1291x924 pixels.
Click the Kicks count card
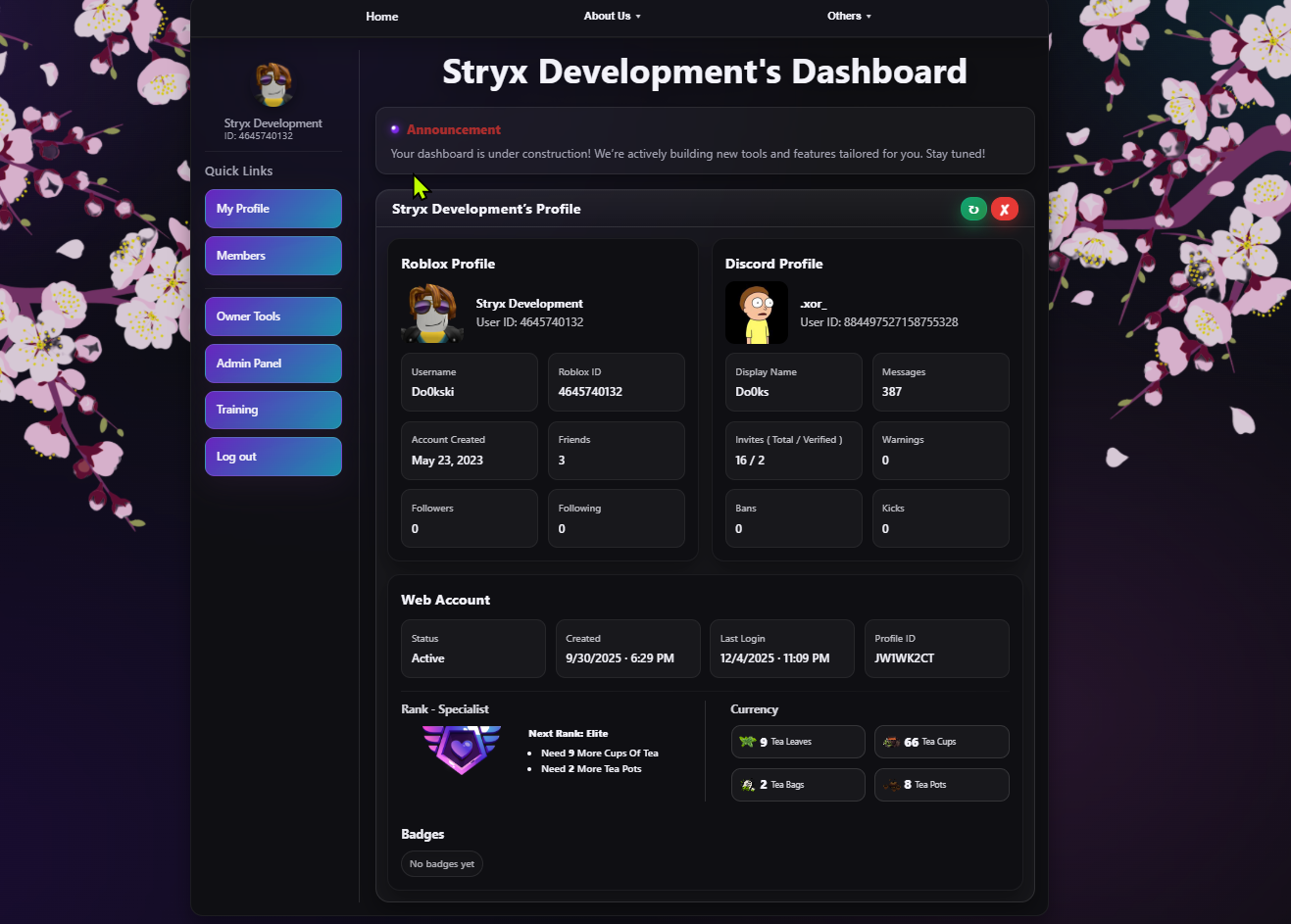tap(941, 518)
